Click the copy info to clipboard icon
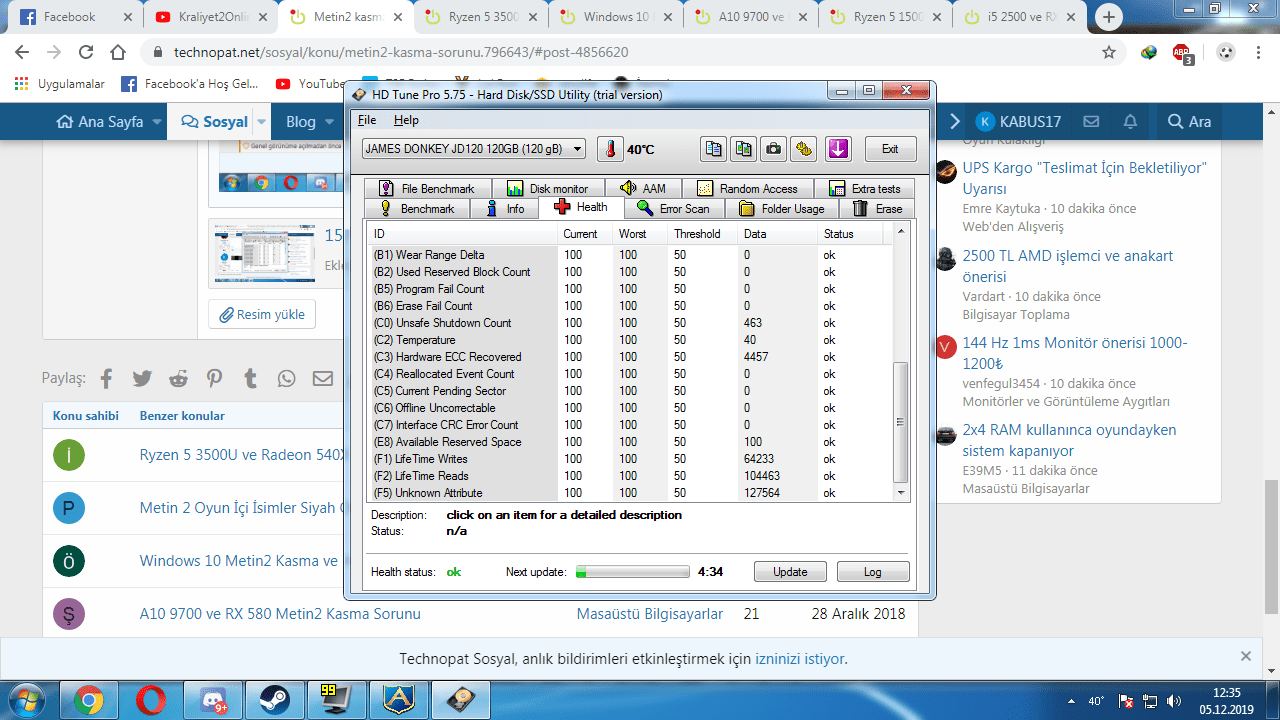This screenshot has width=1280, height=720. point(712,149)
